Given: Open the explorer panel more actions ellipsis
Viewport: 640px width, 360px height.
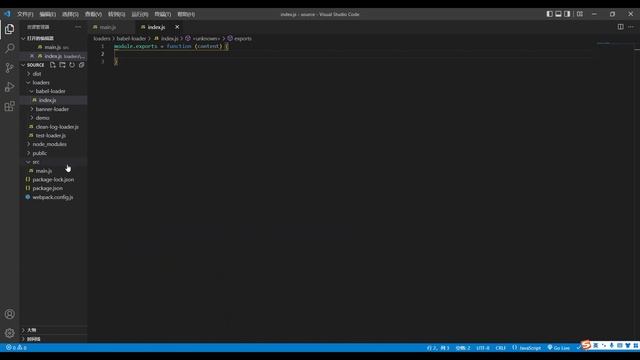Looking at the screenshot, I should (x=78, y=27).
